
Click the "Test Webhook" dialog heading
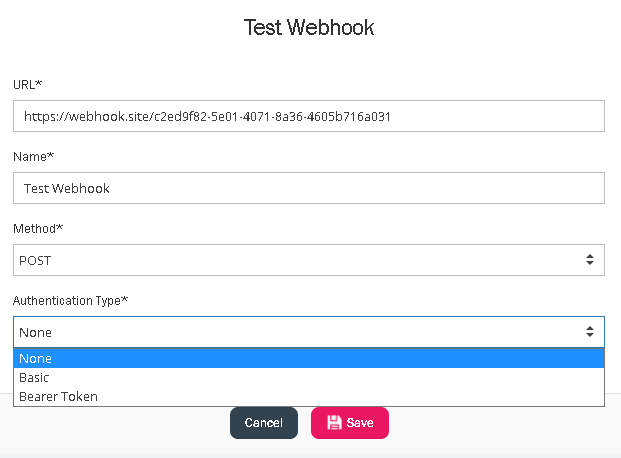point(309,27)
